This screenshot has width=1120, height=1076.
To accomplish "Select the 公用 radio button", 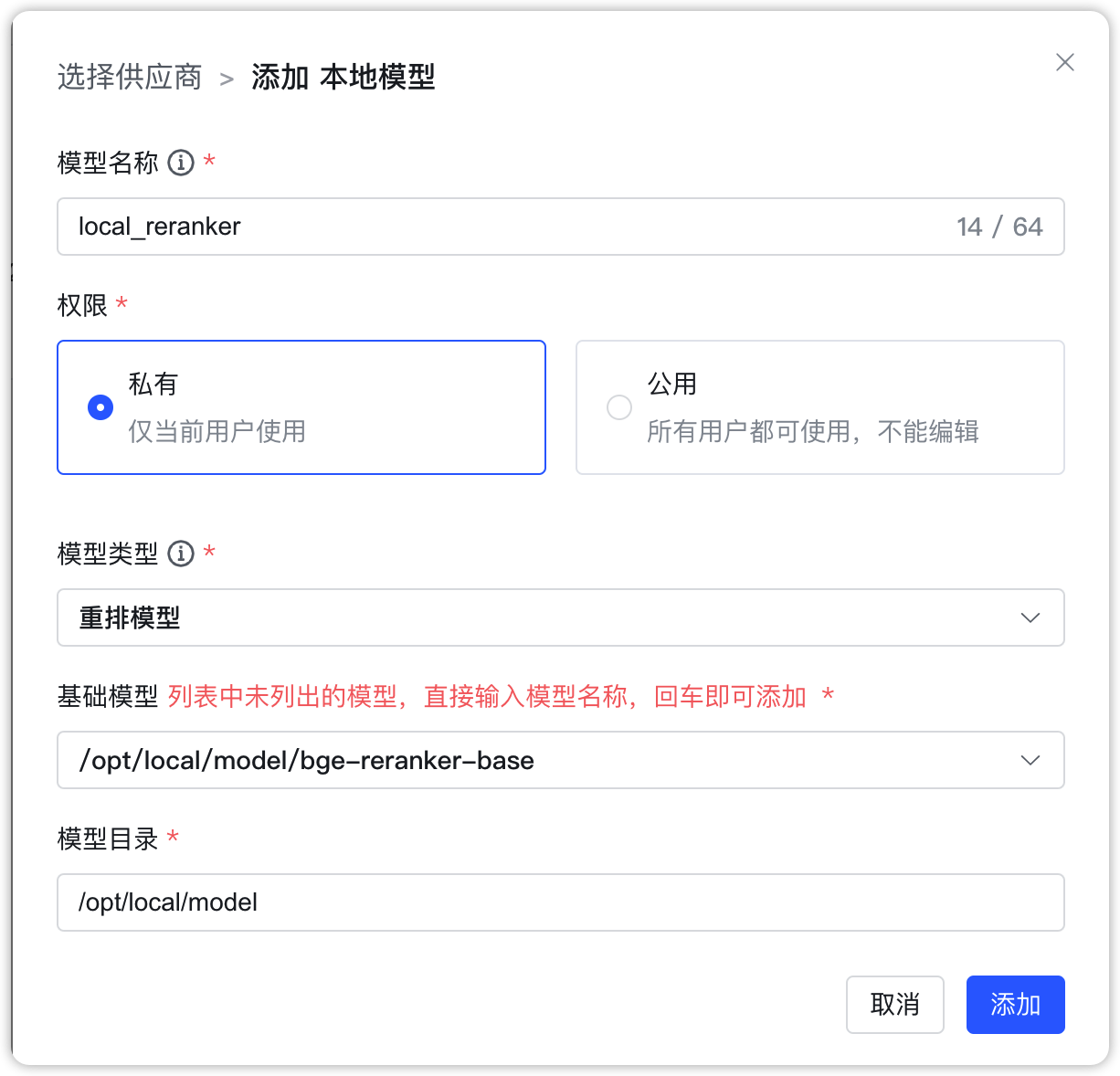I will tap(619, 407).
